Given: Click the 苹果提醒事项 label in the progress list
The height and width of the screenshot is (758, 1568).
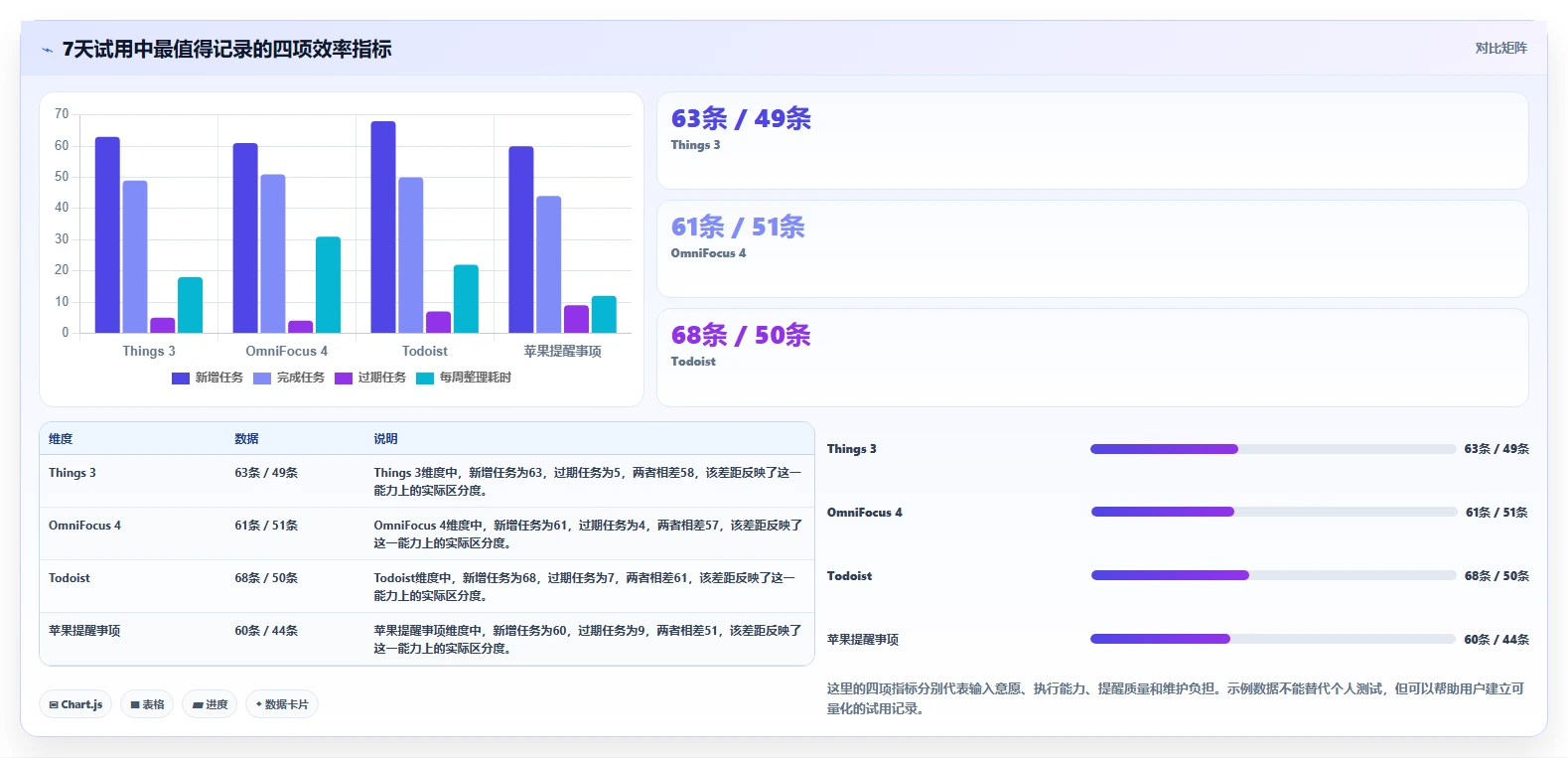Looking at the screenshot, I should (x=863, y=640).
